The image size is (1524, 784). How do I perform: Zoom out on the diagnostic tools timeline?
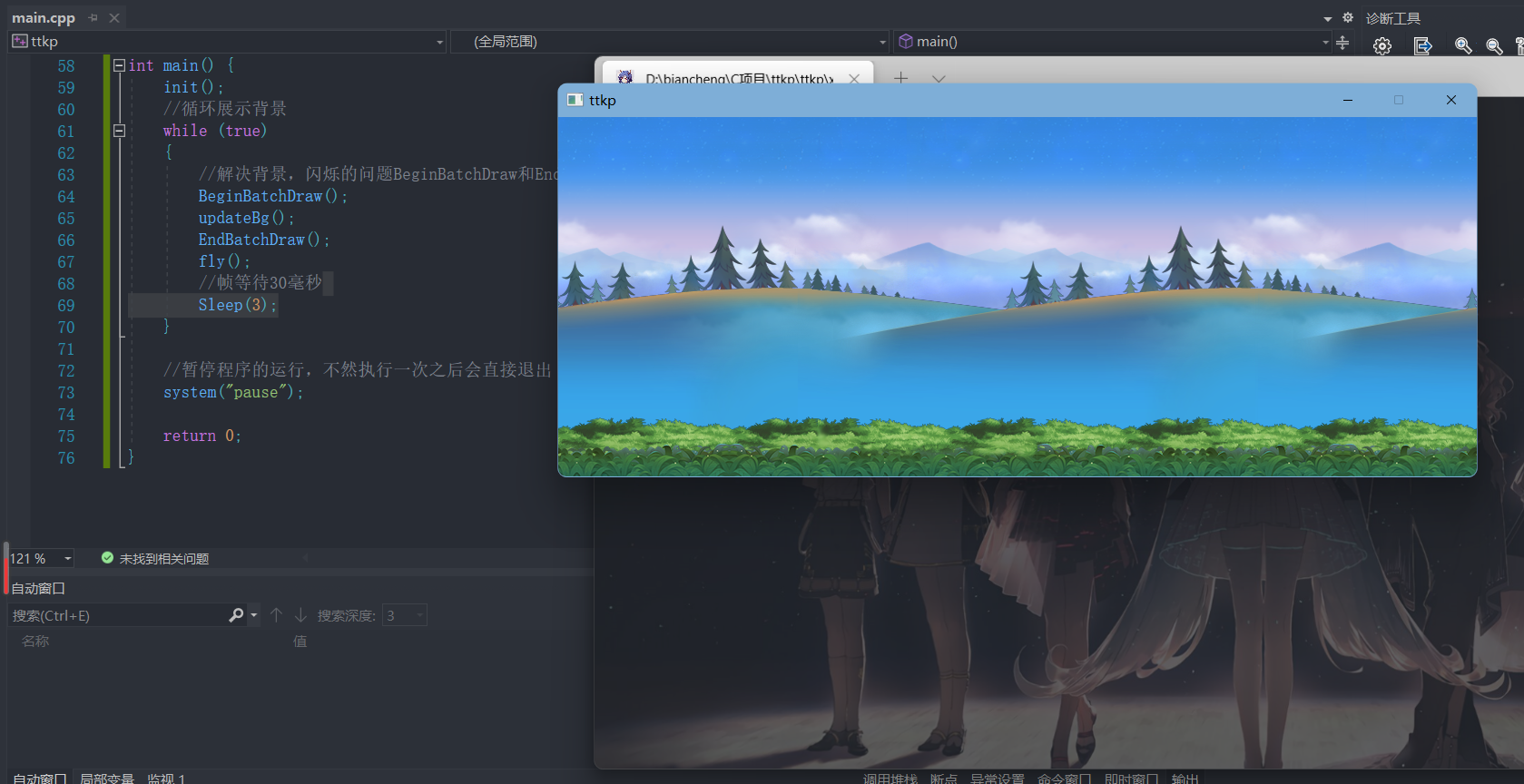[x=1494, y=45]
